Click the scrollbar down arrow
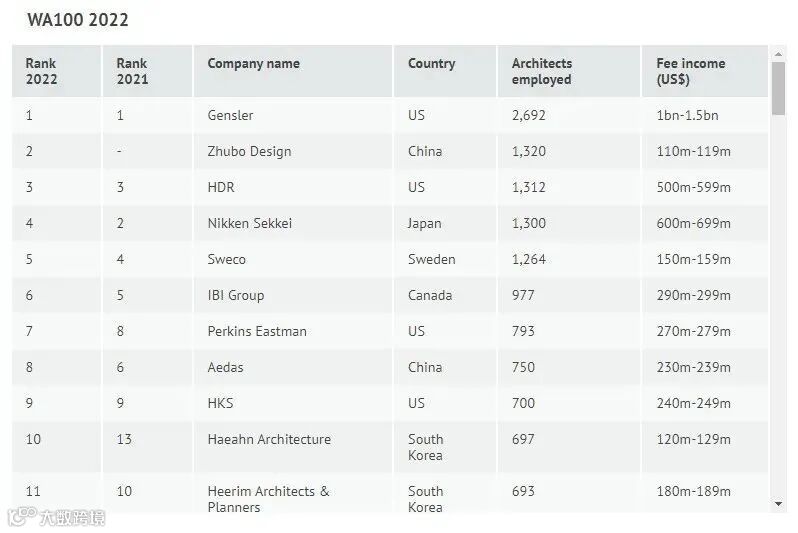This screenshot has height=533, width=798. pyautogui.click(x=778, y=504)
